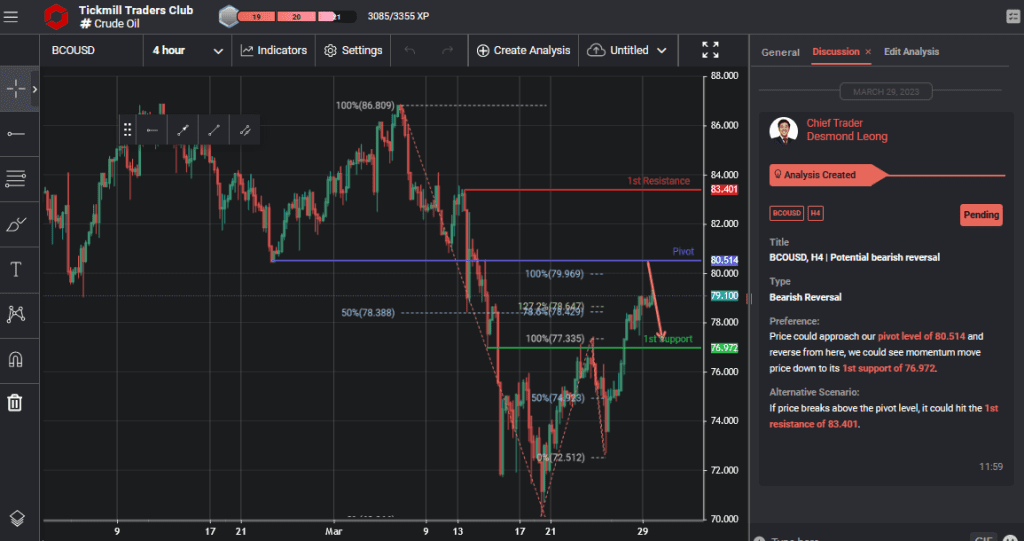Click the 79.100 current price label
The width and height of the screenshot is (1024, 541).
tap(724, 296)
